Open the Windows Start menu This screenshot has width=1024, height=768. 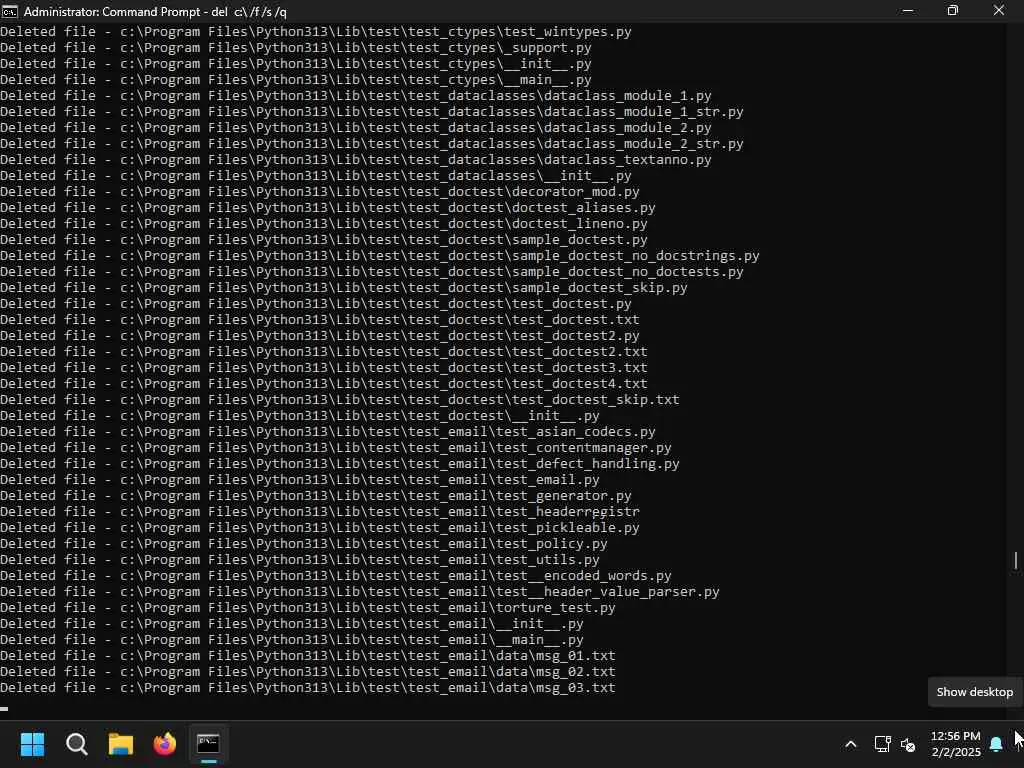32,743
